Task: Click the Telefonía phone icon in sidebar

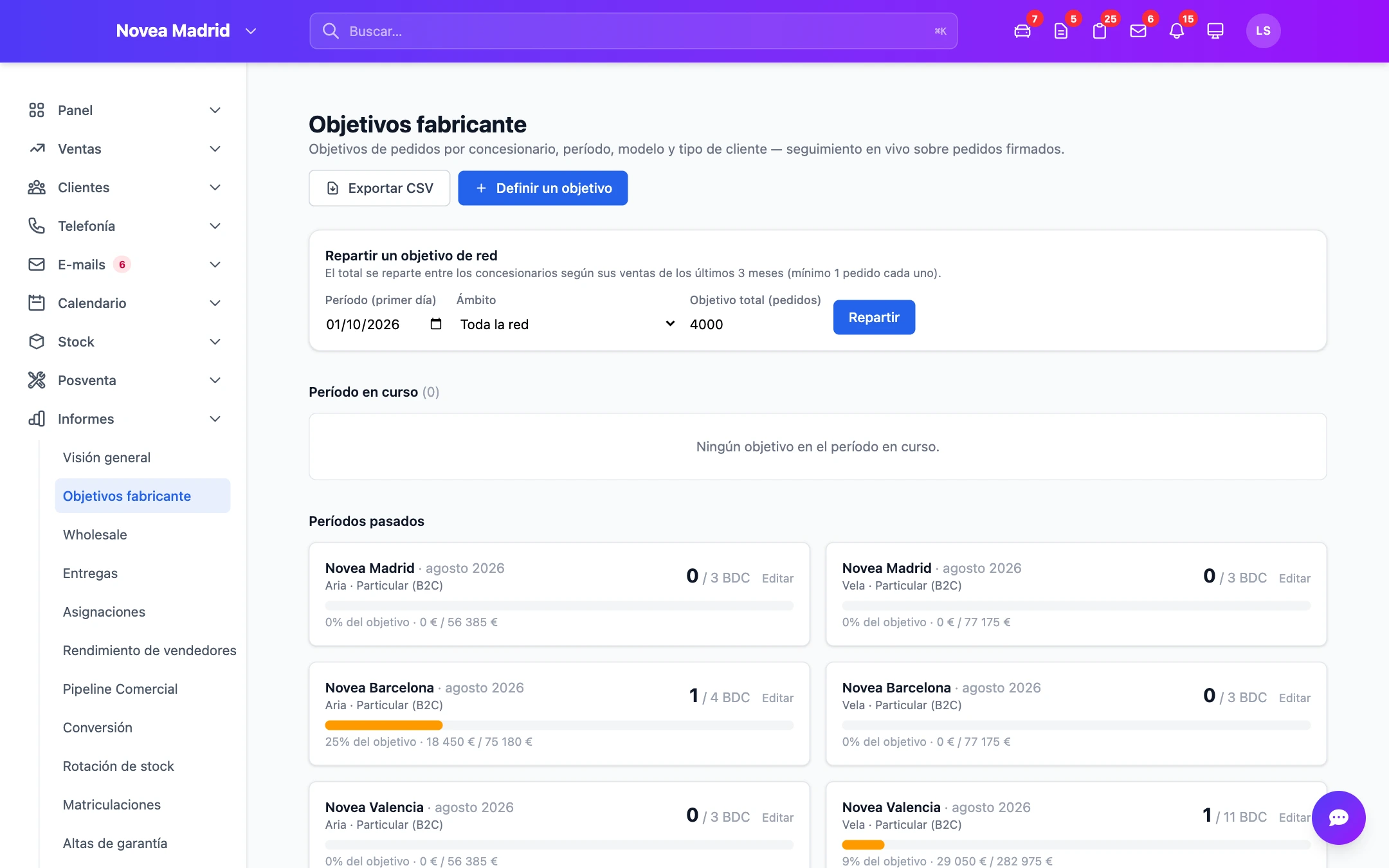Action: pyautogui.click(x=37, y=226)
